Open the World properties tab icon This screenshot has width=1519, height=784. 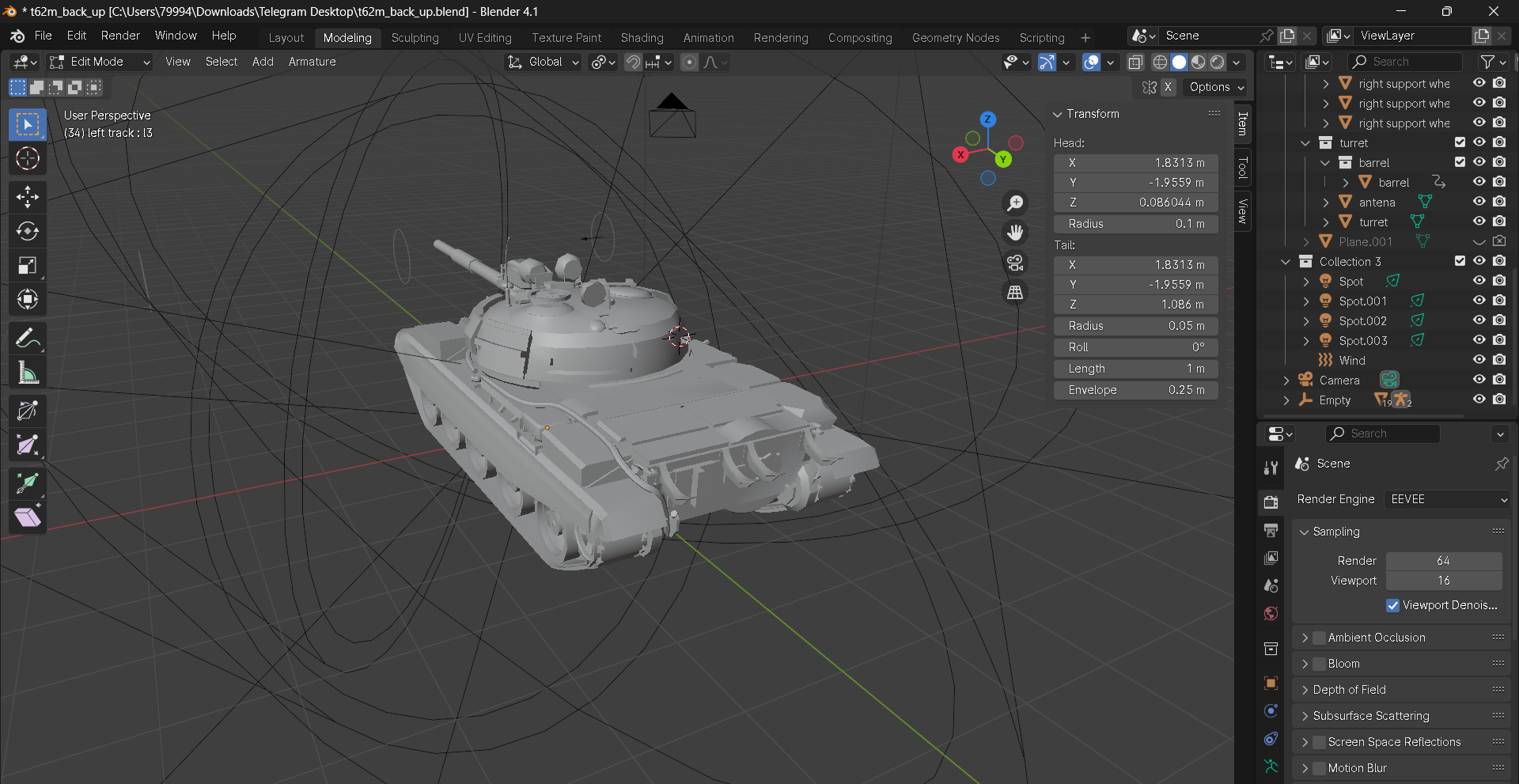point(1271,613)
